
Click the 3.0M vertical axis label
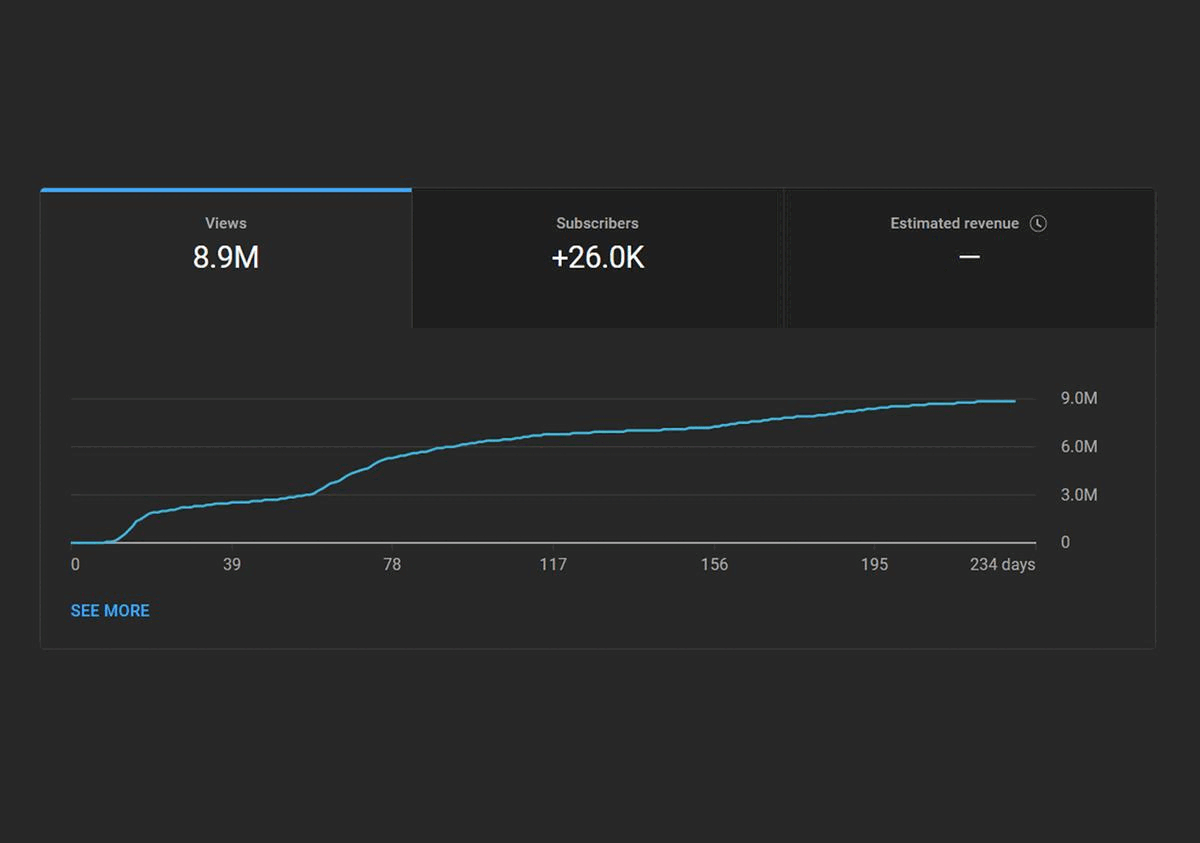pyautogui.click(x=1079, y=495)
